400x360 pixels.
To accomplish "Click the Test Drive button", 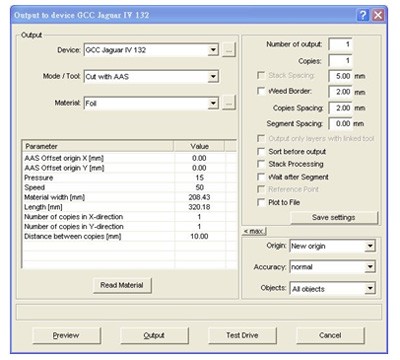I will click(242, 335).
